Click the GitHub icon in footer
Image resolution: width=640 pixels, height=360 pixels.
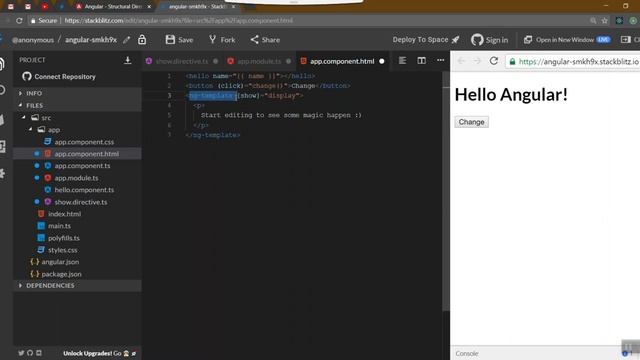click(30, 353)
